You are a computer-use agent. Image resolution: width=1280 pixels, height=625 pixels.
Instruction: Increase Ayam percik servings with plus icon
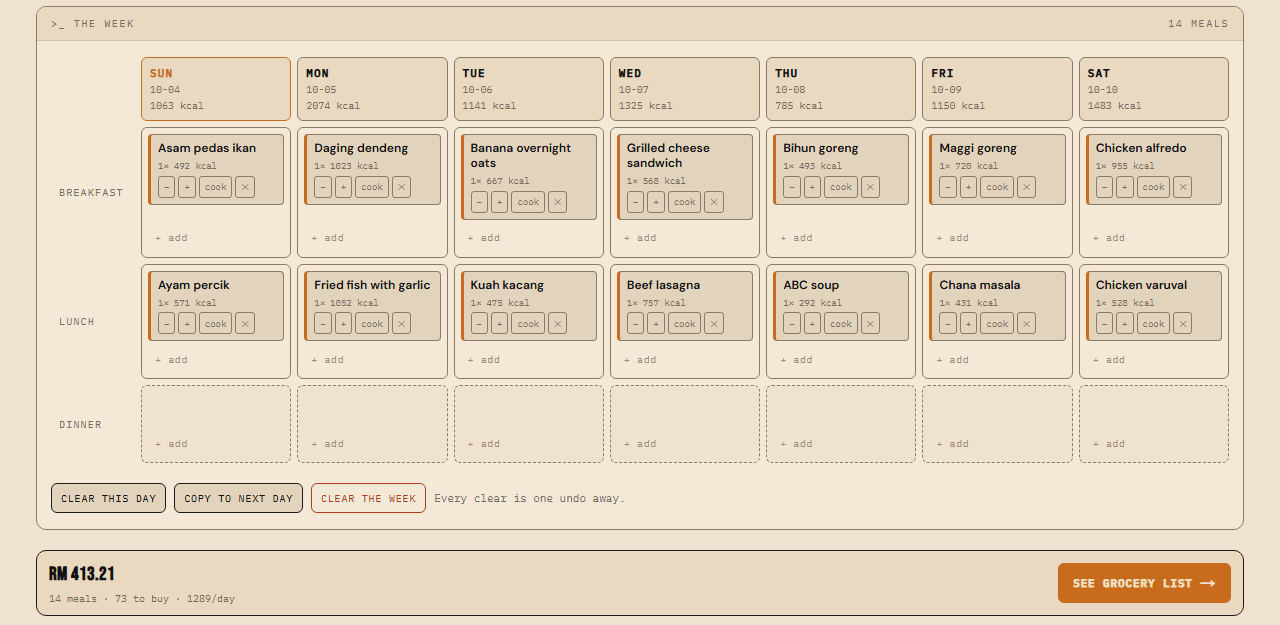coord(187,323)
